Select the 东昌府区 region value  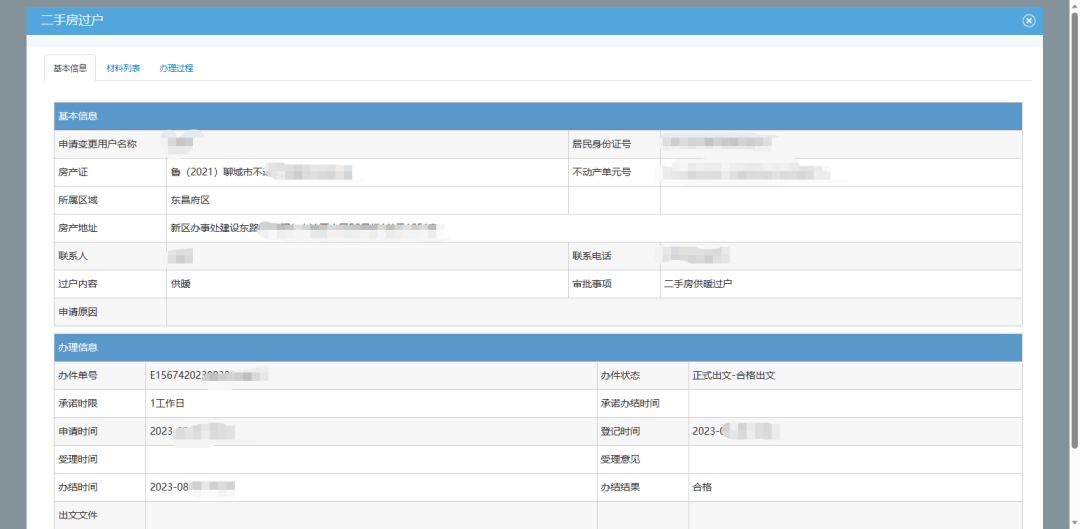click(190, 200)
